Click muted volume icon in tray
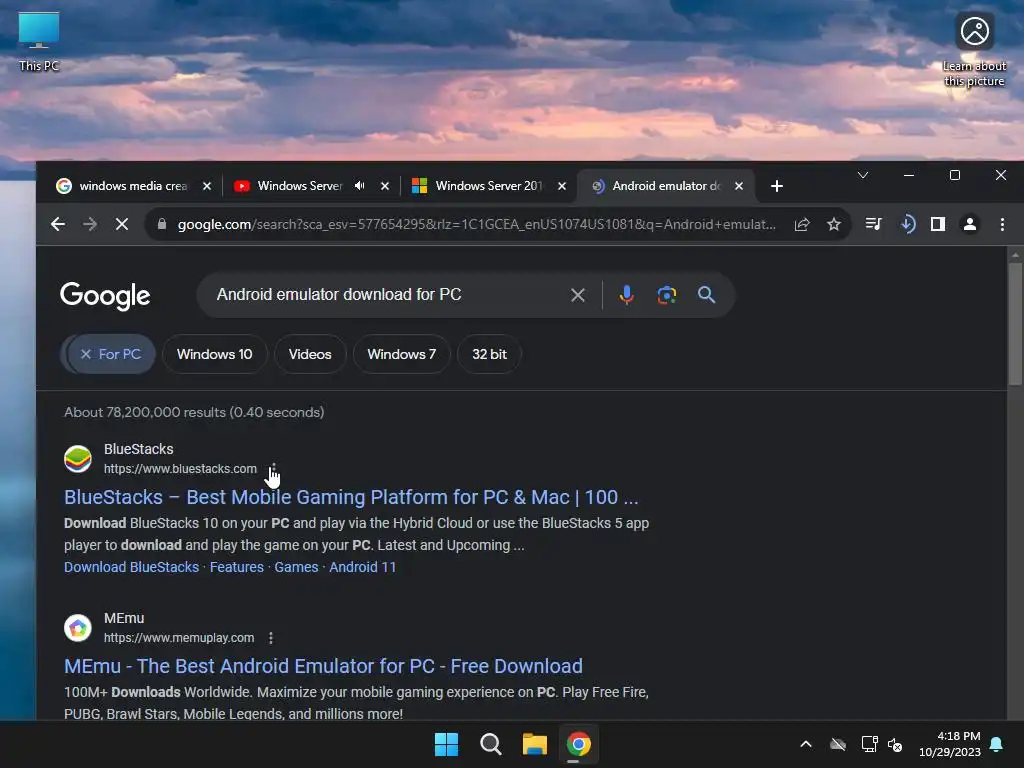 [x=895, y=744]
